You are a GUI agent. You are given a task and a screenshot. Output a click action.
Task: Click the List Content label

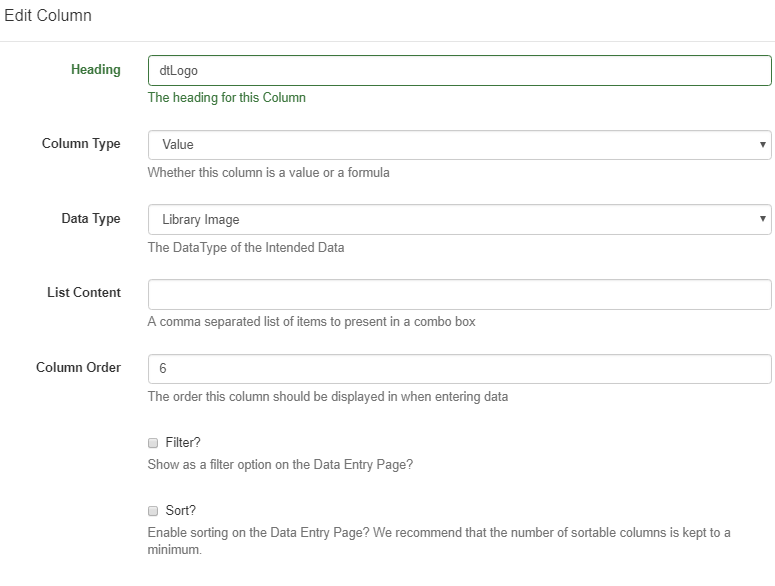click(x=84, y=293)
